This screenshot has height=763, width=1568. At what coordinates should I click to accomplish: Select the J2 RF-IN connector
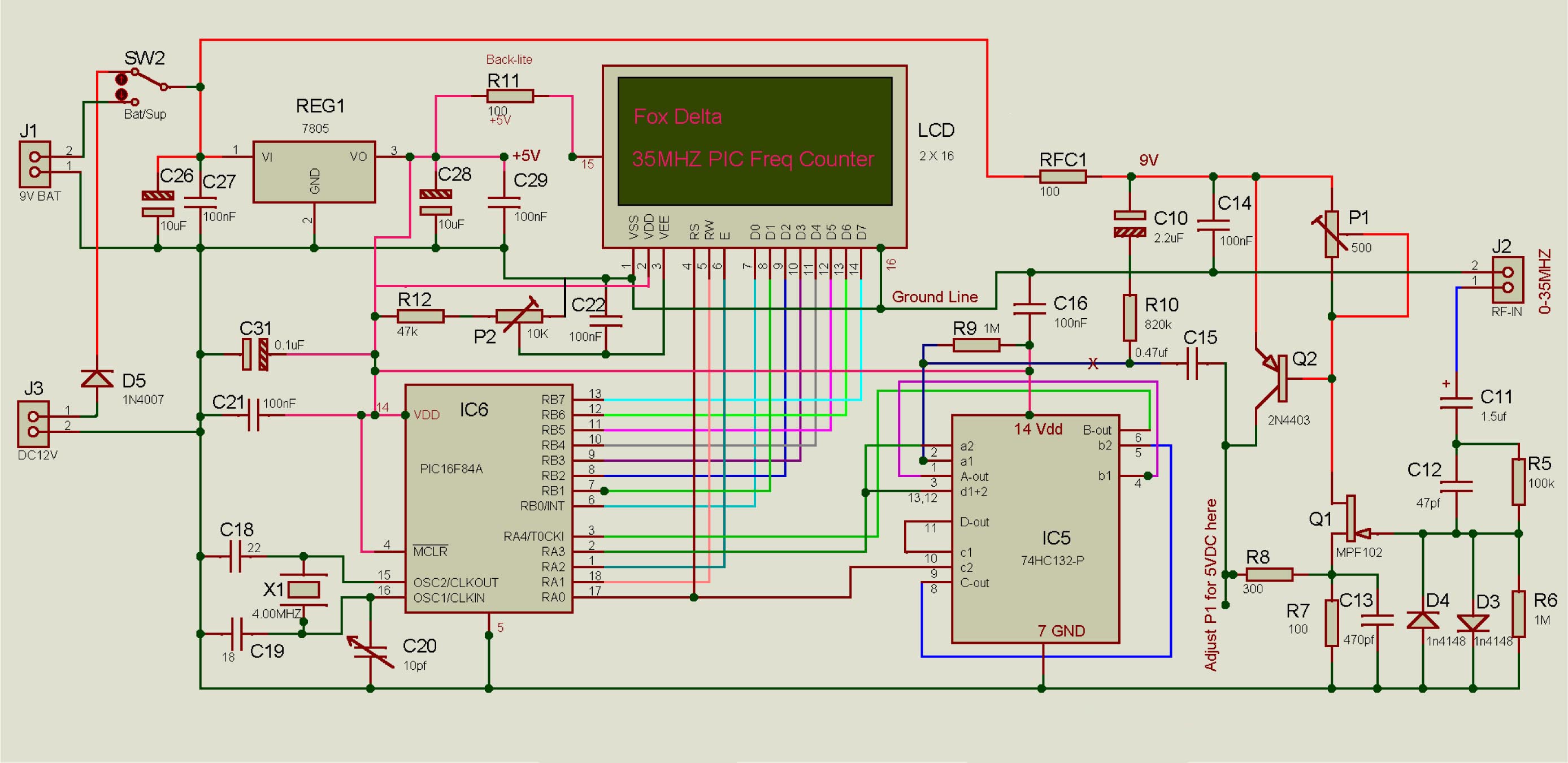(x=1508, y=280)
